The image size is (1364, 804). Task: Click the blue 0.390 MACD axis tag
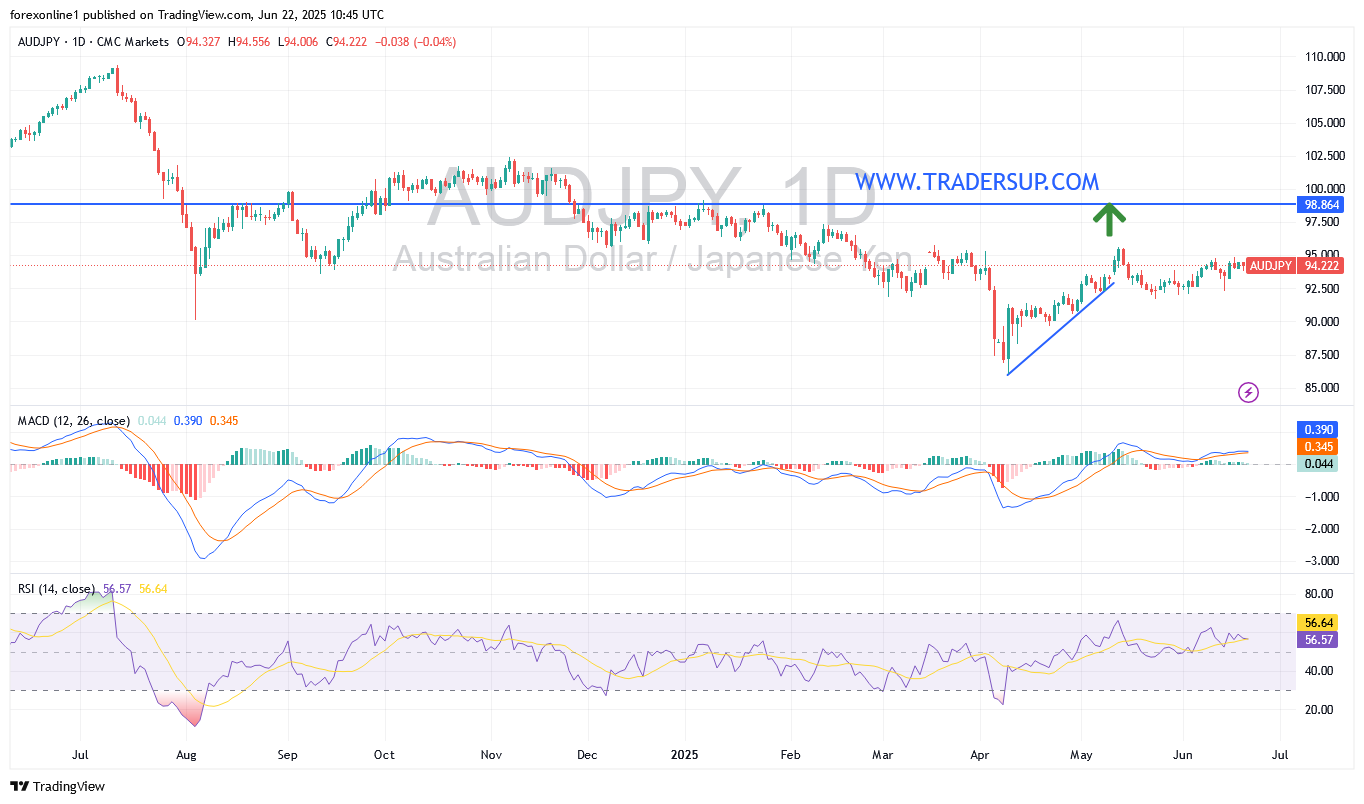coord(1317,429)
